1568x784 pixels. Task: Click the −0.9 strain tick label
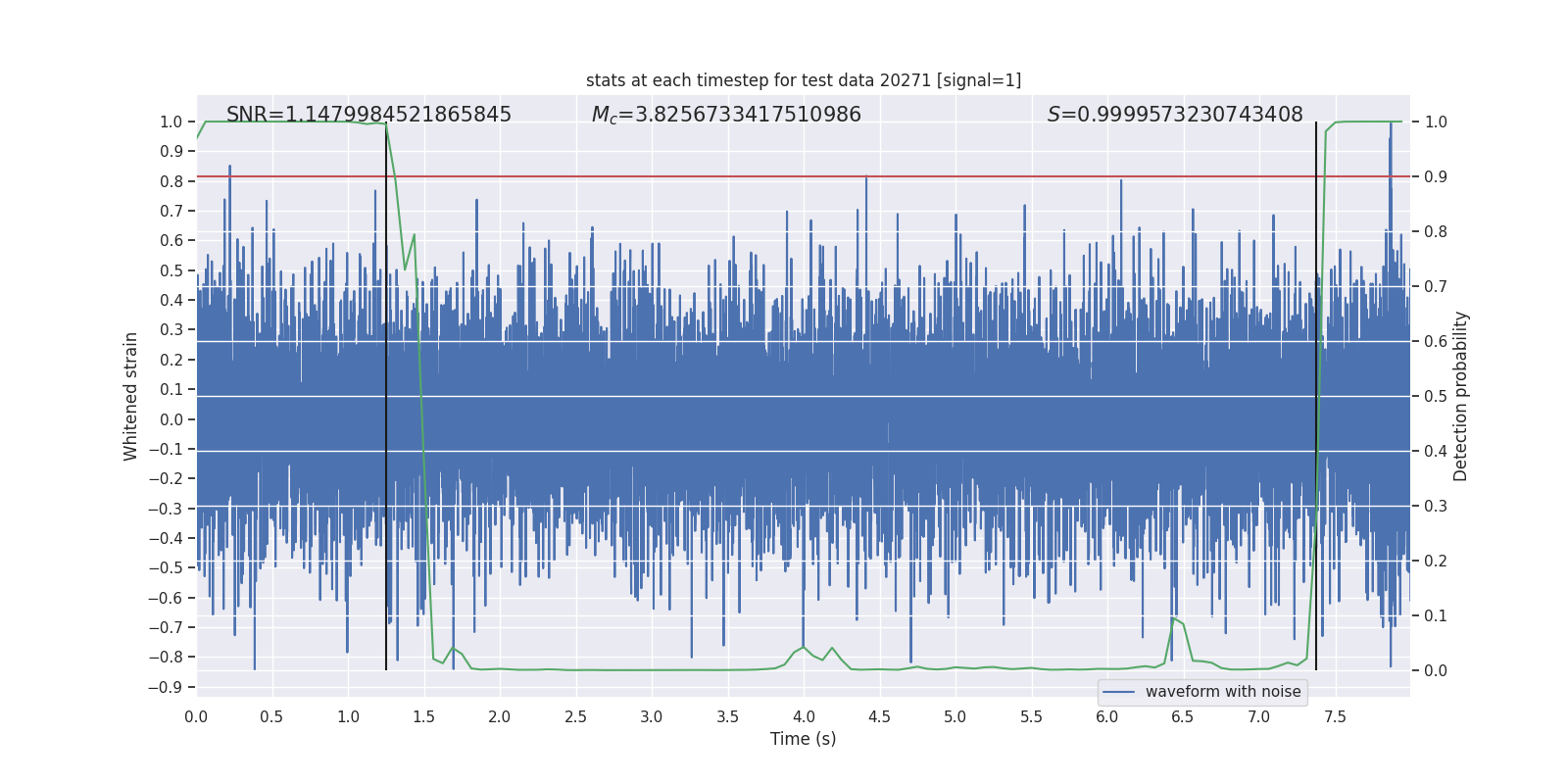166,687
